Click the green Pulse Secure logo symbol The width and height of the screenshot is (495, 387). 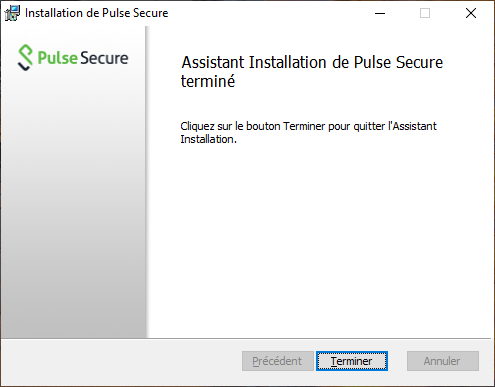tap(25, 58)
